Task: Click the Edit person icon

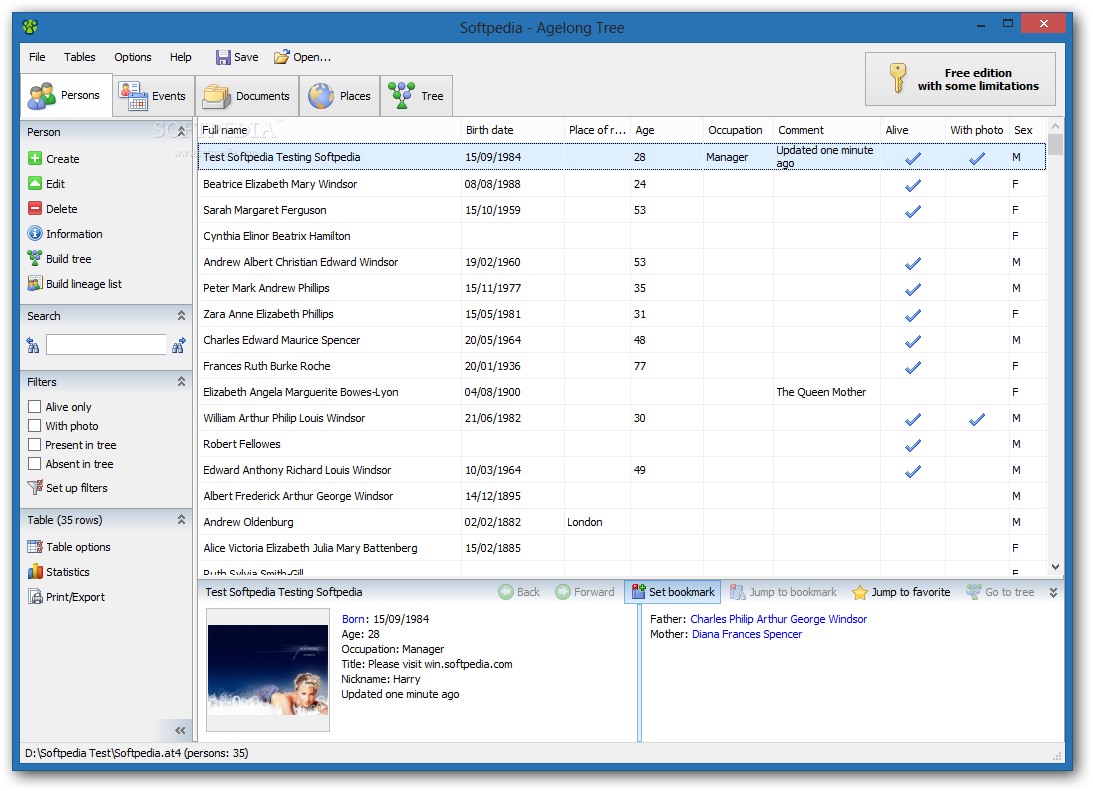Action: (35, 183)
